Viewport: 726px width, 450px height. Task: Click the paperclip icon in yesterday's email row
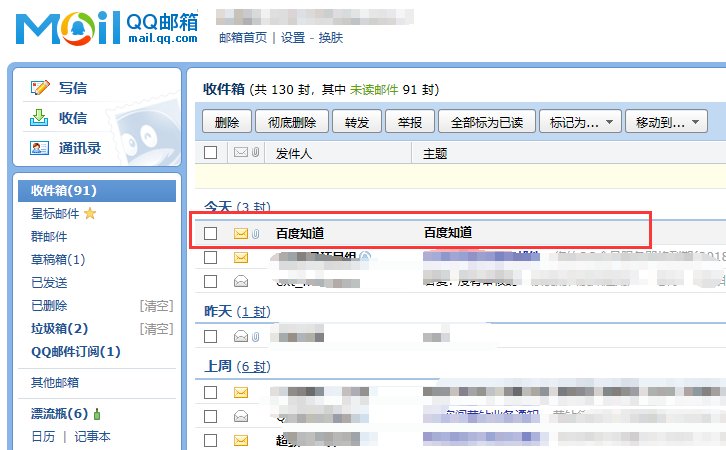click(255, 337)
